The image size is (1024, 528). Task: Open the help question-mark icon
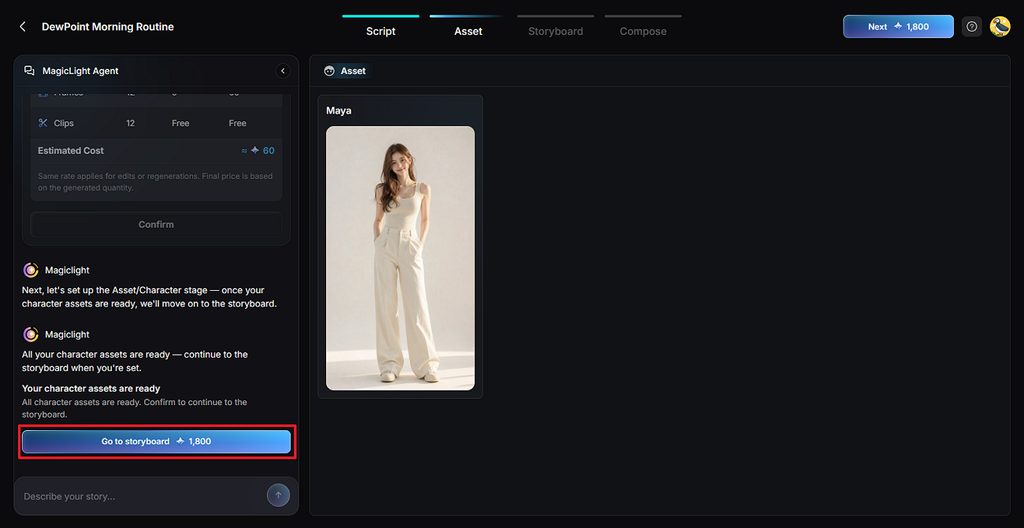972,27
